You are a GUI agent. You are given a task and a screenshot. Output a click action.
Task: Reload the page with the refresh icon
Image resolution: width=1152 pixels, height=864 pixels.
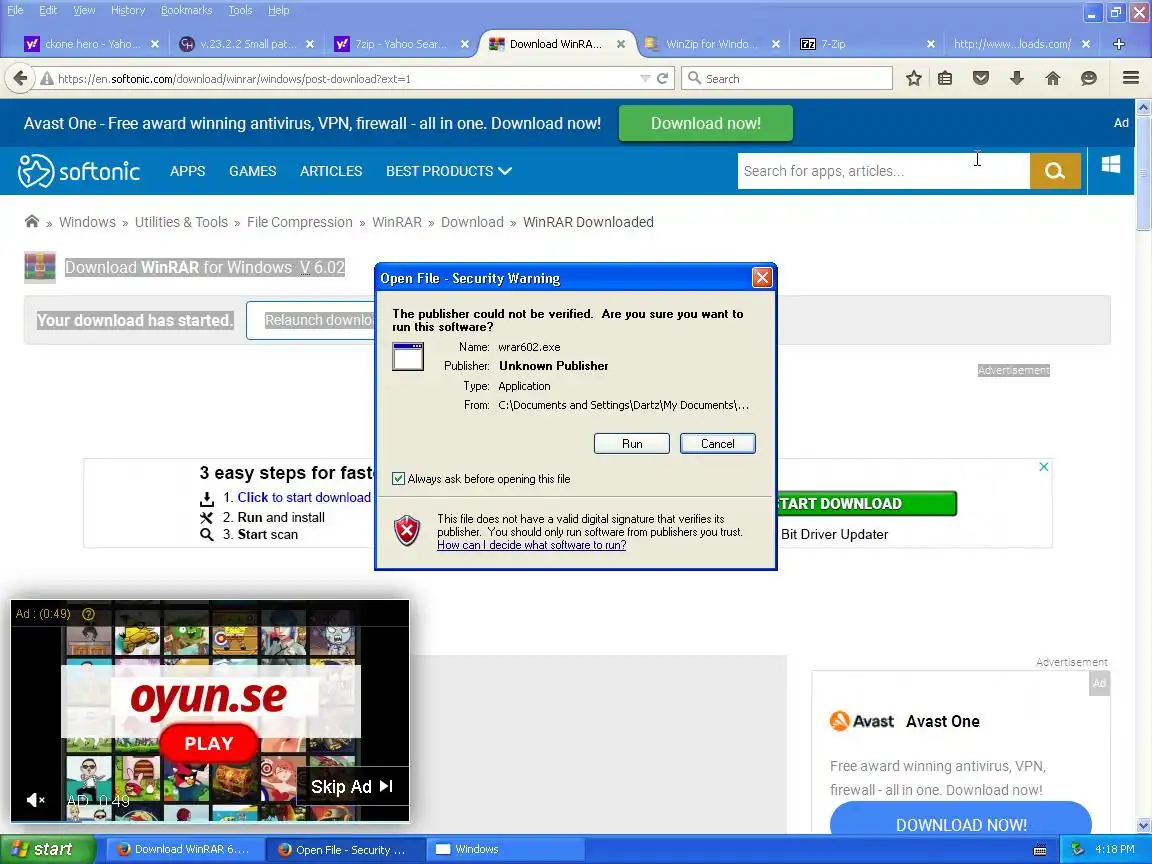pos(662,79)
